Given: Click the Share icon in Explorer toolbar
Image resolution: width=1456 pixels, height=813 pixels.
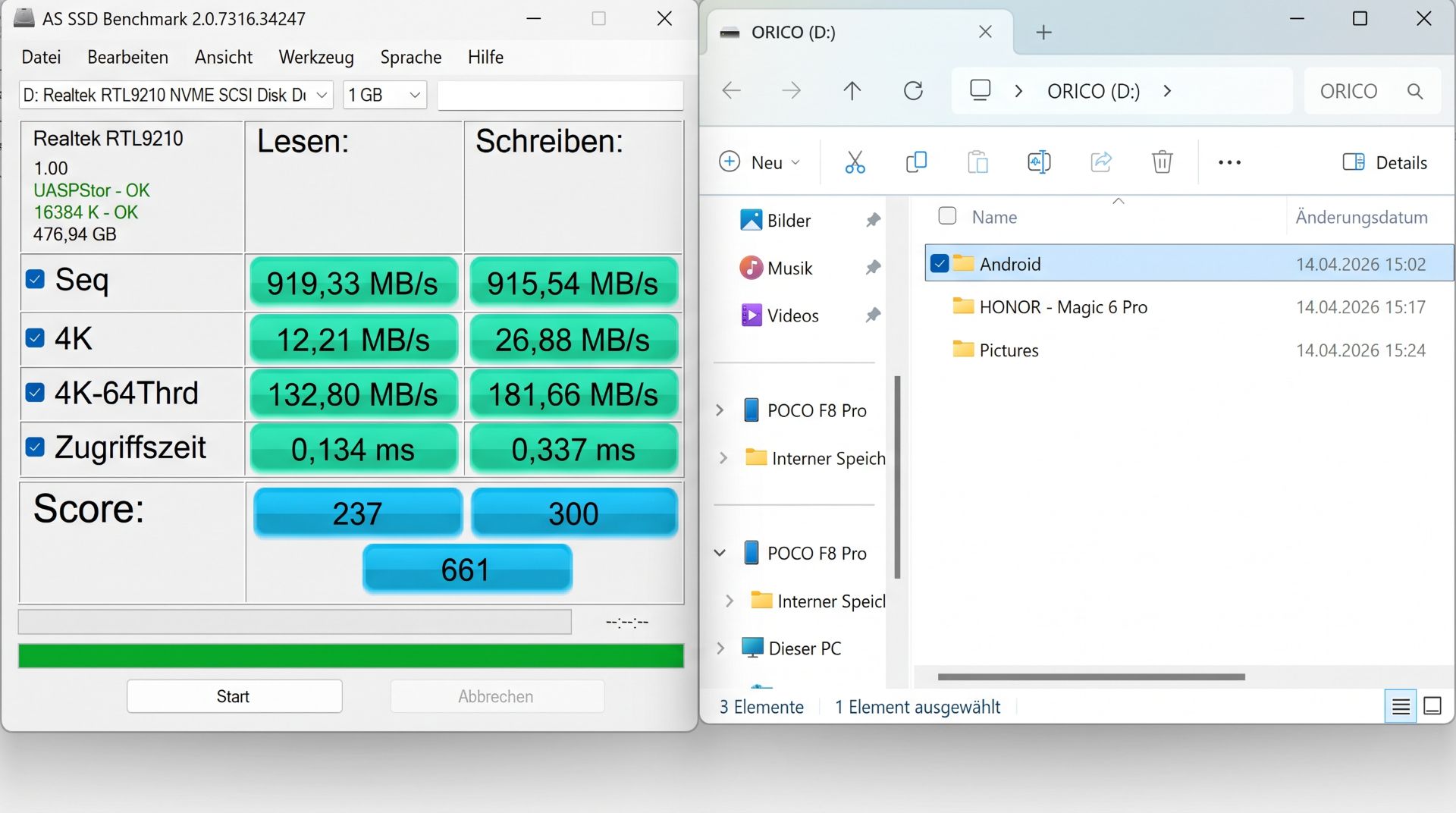Looking at the screenshot, I should (1101, 162).
